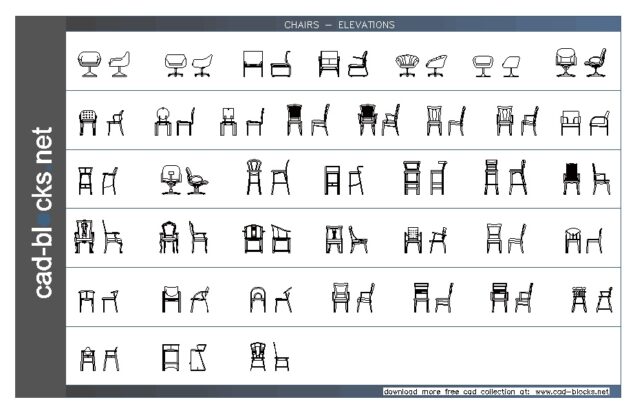Choose the small chair front view starting bottom row
The height and width of the screenshot is (413, 635).
point(88,359)
